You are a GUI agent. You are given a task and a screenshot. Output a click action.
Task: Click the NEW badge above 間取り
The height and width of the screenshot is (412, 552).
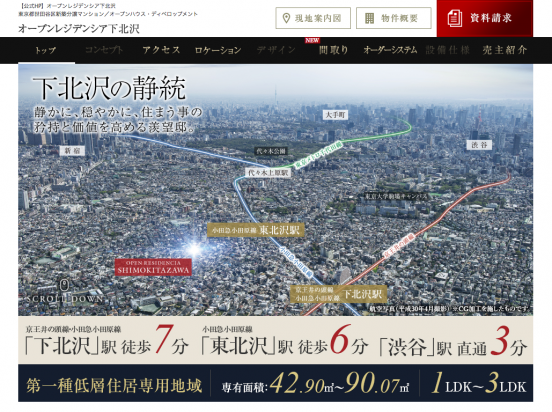pos(312,40)
